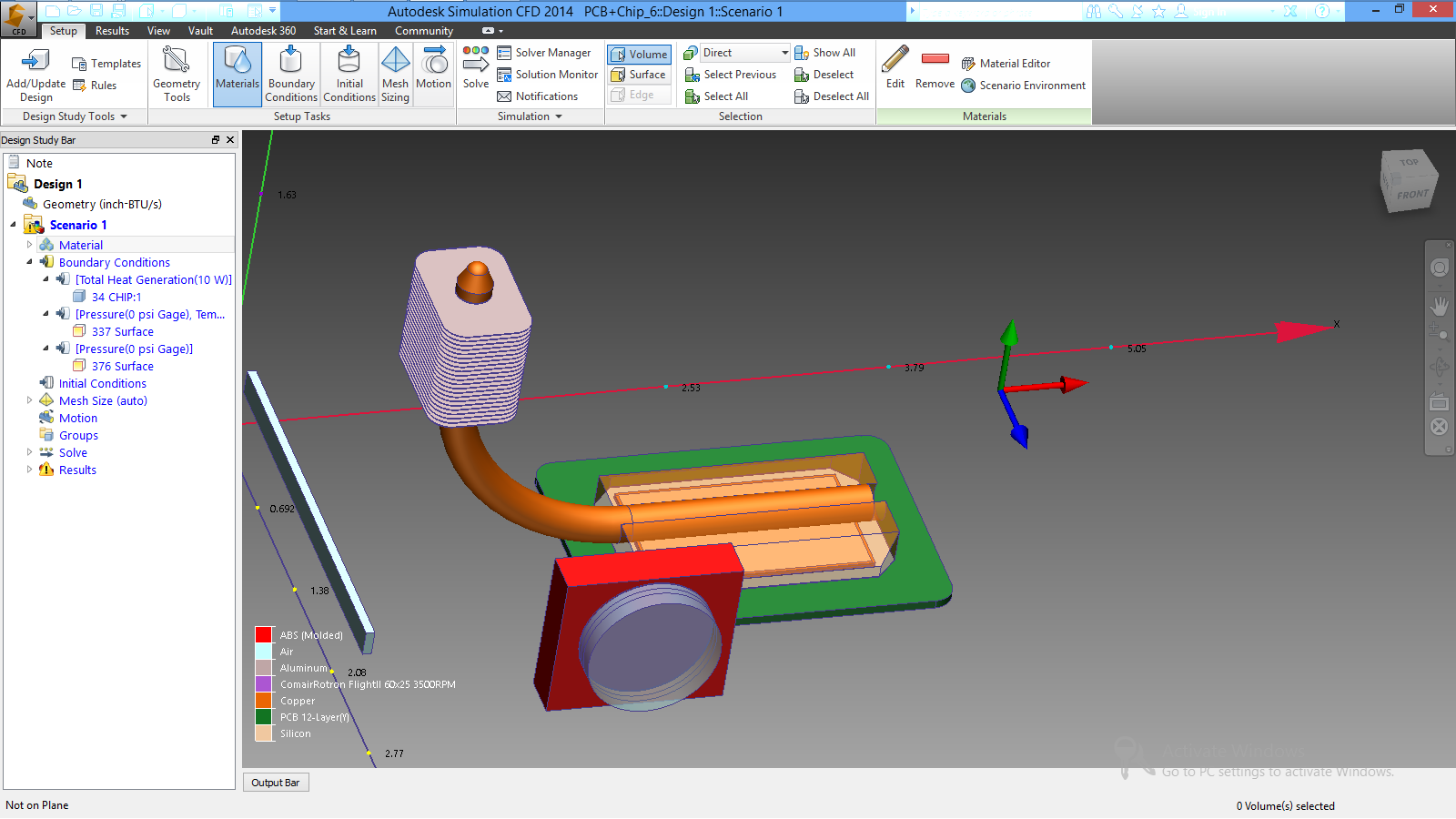1456x819 pixels.
Task: Collapse the Total Heat Generation node
Action: (45, 279)
